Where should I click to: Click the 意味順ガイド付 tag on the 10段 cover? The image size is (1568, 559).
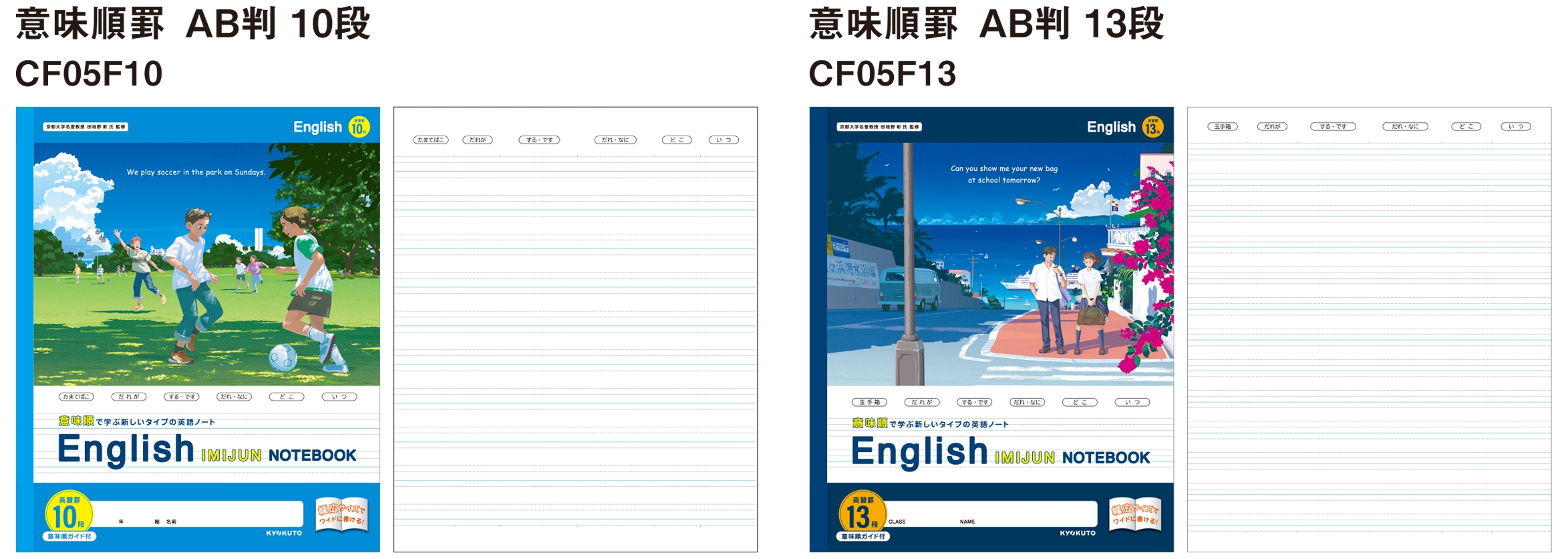pyautogui.click(x=69, y=536)
